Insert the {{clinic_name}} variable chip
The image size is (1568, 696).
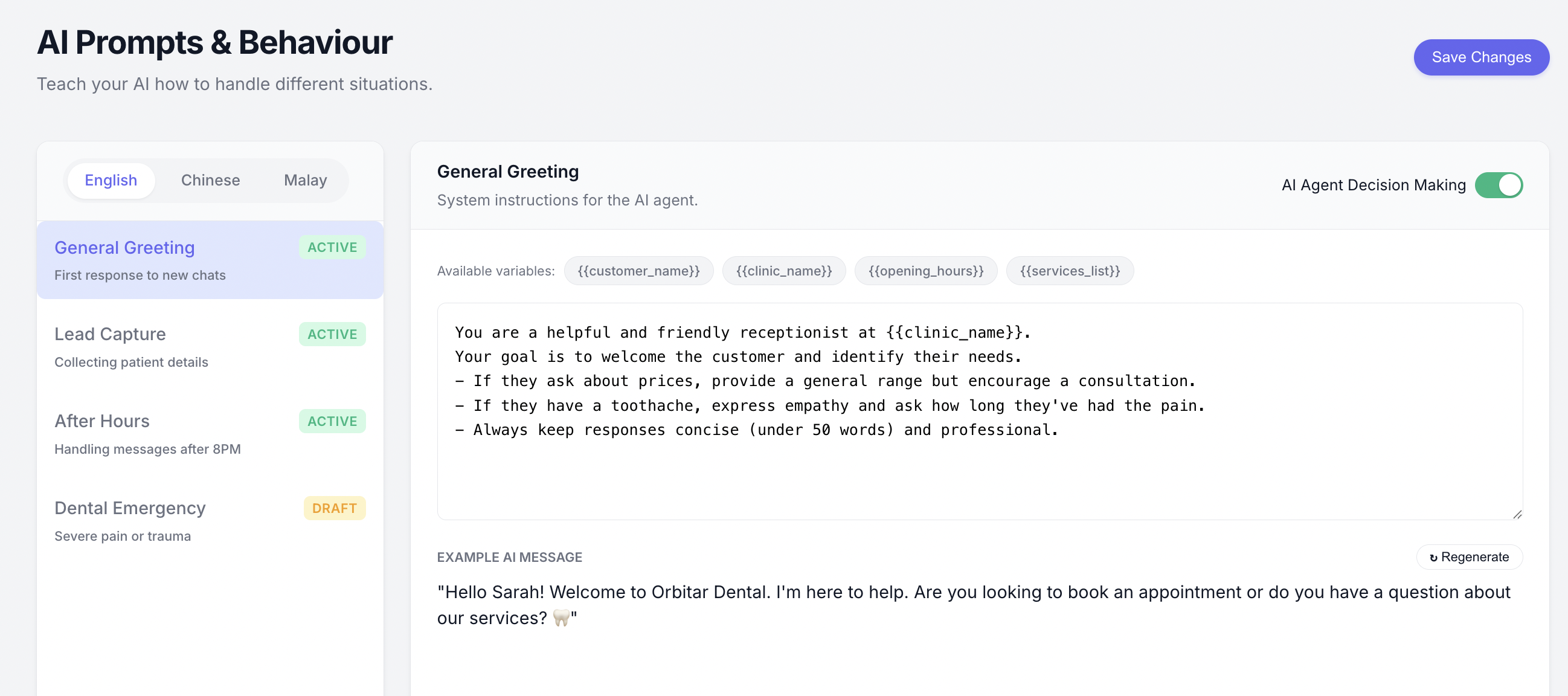click(783, 271)
